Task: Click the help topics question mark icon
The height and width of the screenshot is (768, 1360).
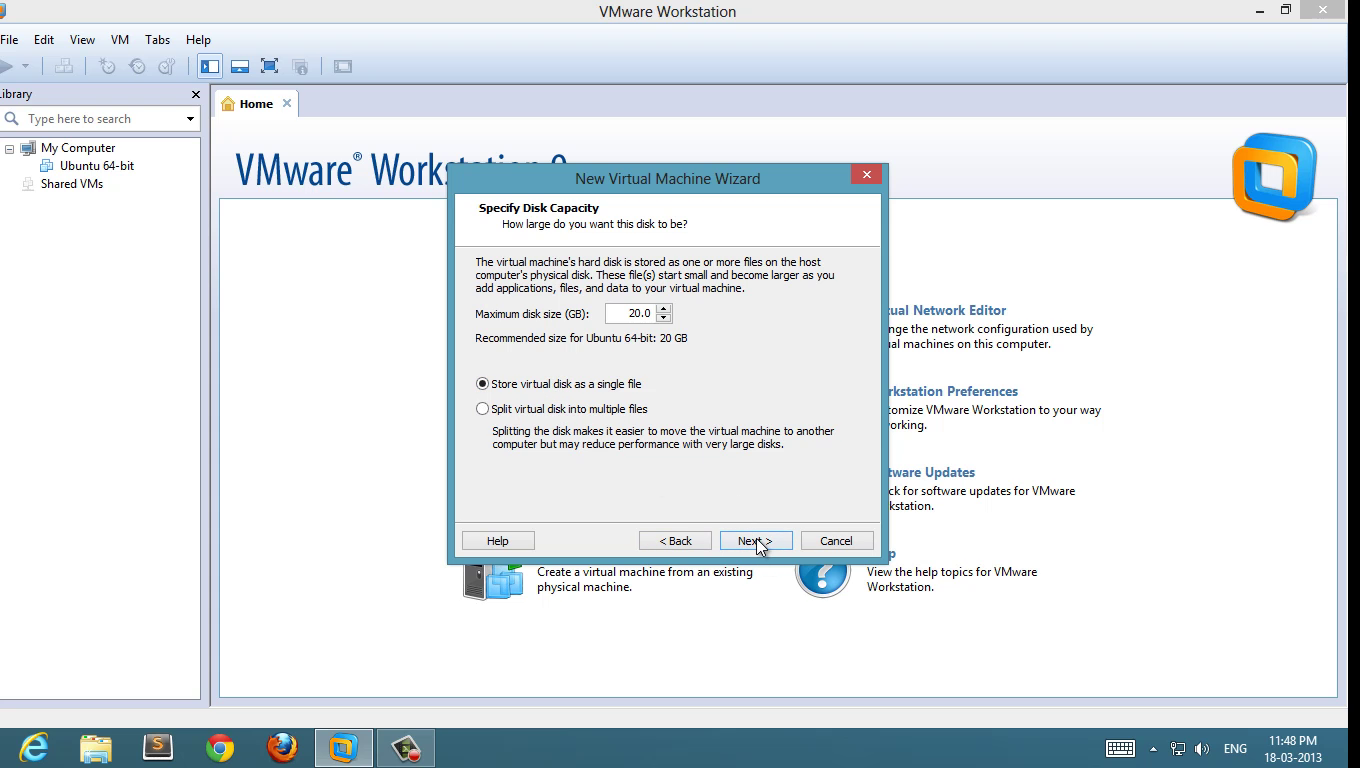Action: 822,575
